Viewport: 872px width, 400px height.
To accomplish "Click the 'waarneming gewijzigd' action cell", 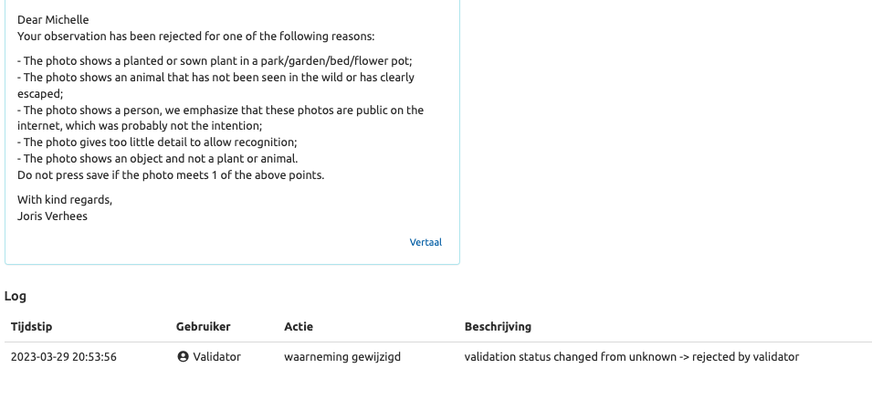I will (342, 357).
